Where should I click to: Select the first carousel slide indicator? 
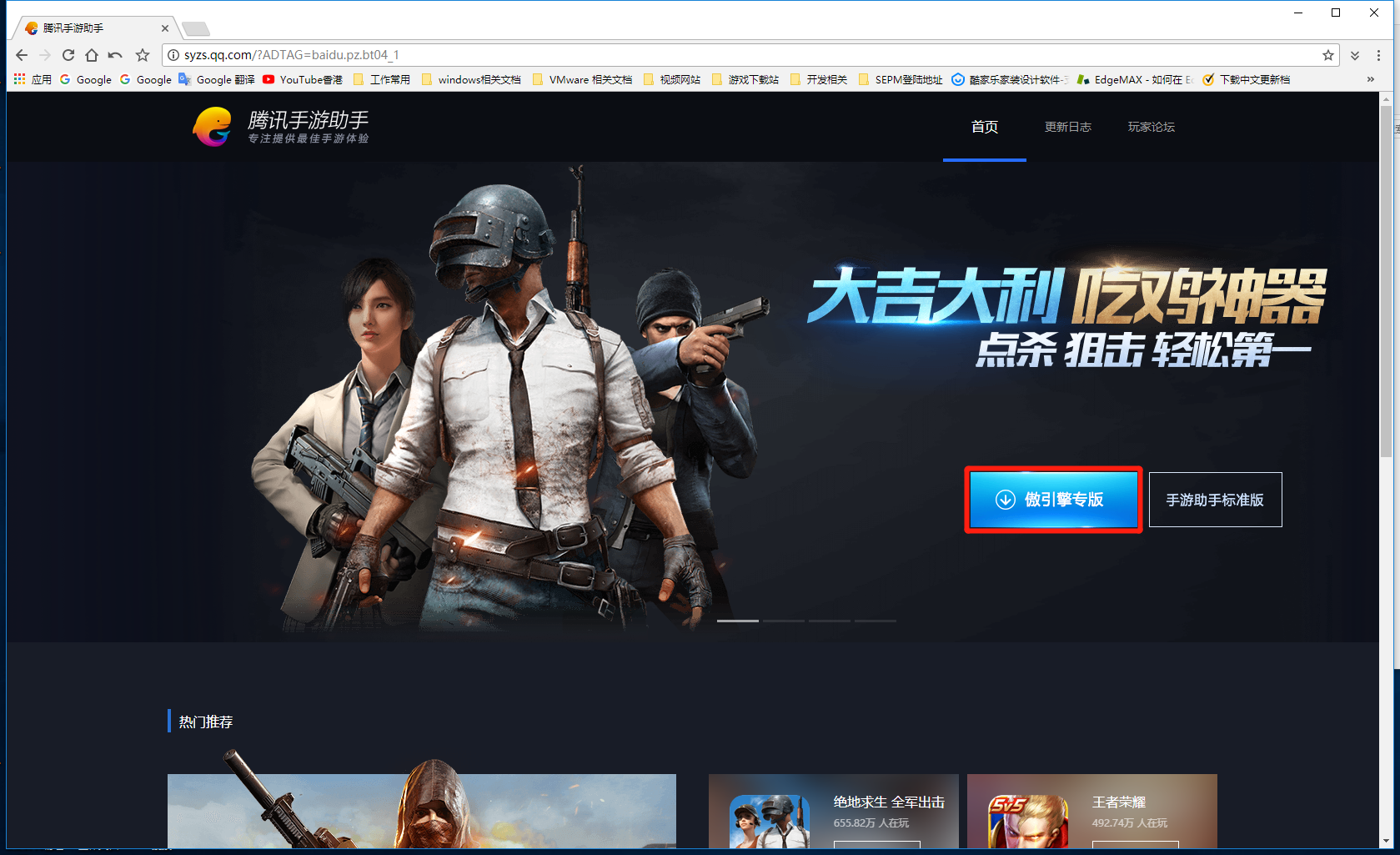pos(738,621)
